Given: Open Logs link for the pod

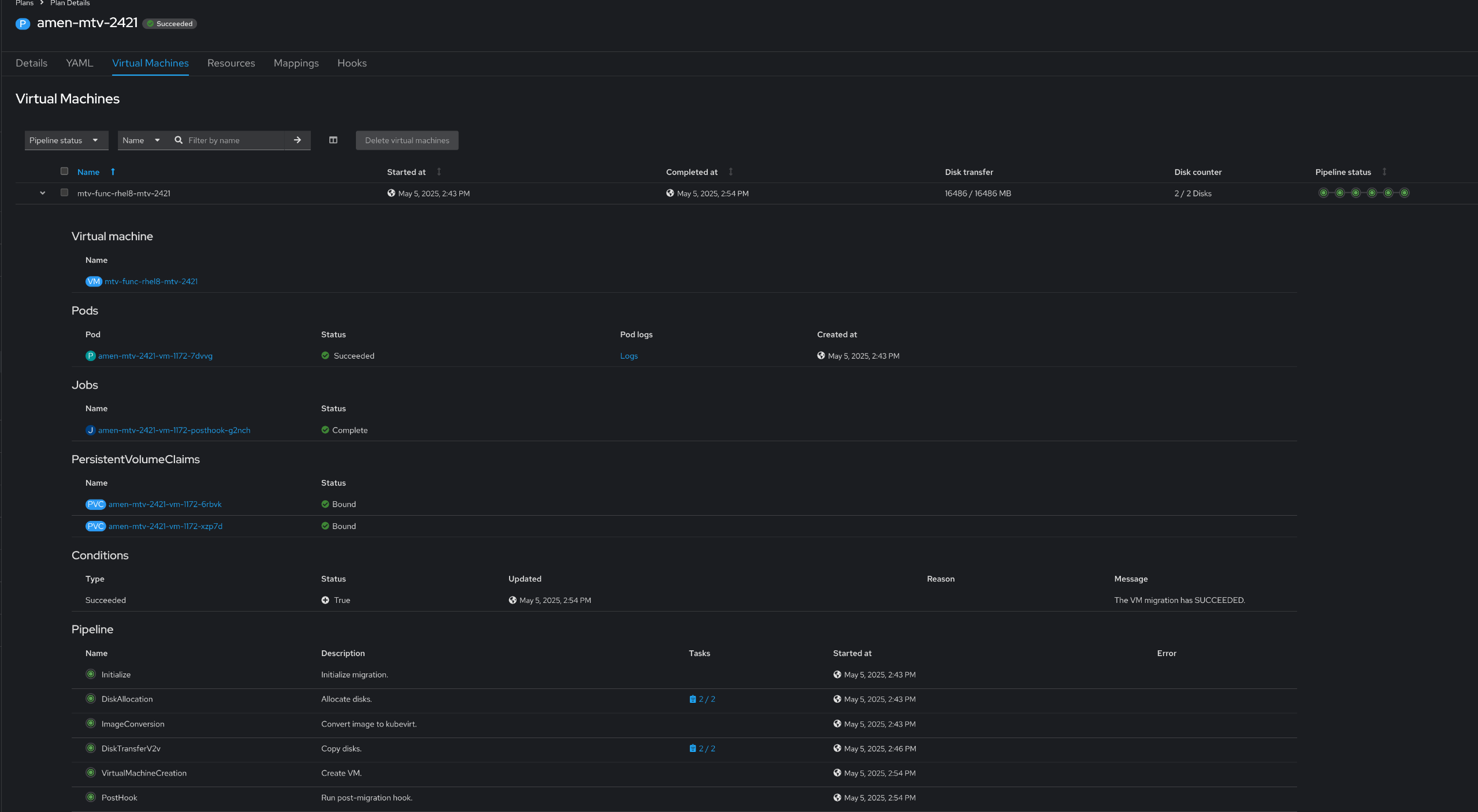Looking at the screenshot, I should [x=629, y=356].
